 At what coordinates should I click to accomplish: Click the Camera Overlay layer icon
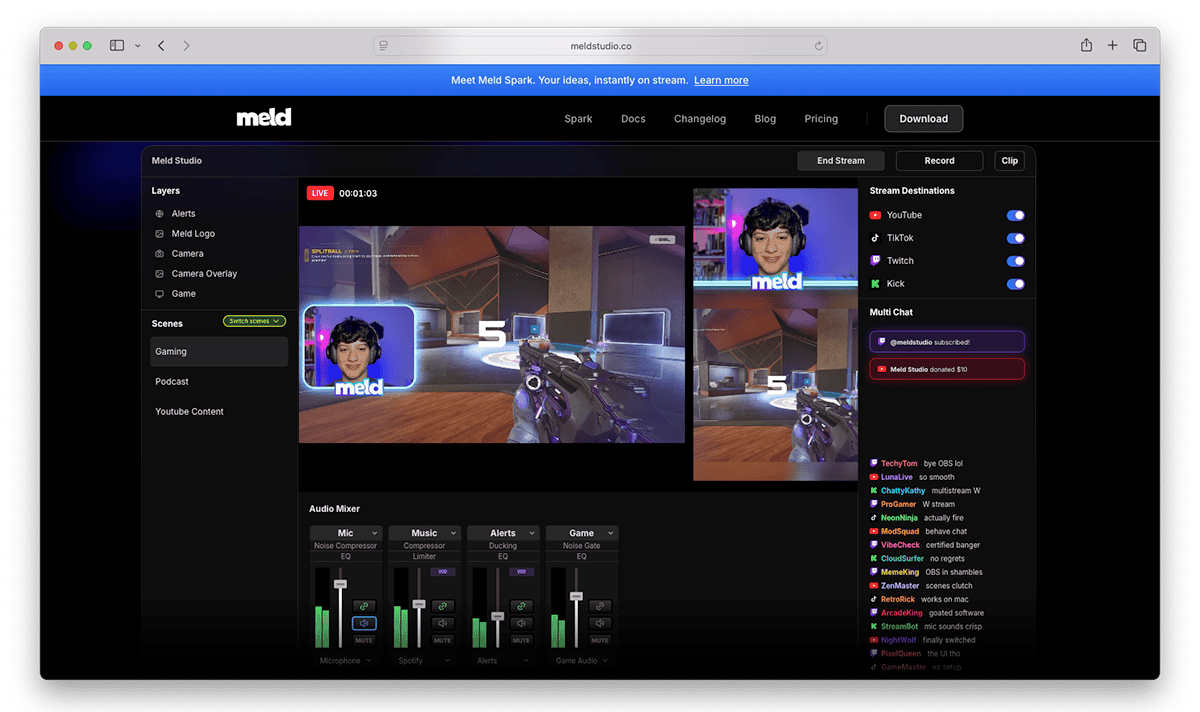click(x=160, y=274)
